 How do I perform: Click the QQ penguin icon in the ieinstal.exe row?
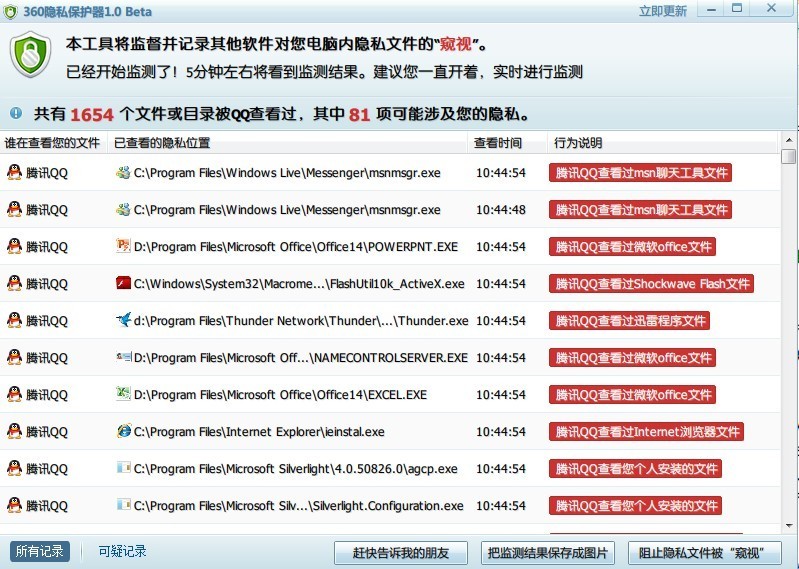(x=14, y=431)
